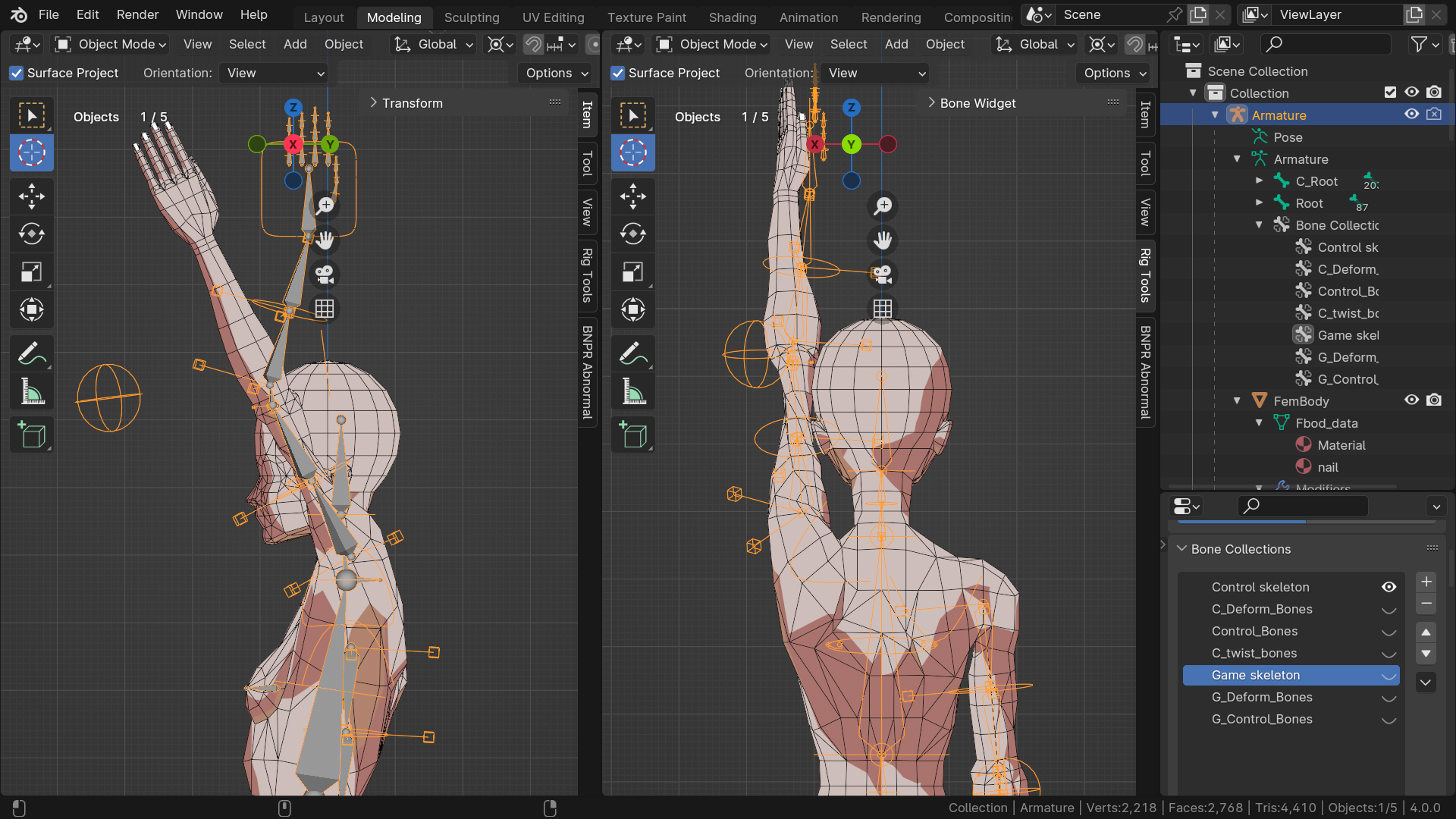Select the Select Box tool in left viewport

32,115
